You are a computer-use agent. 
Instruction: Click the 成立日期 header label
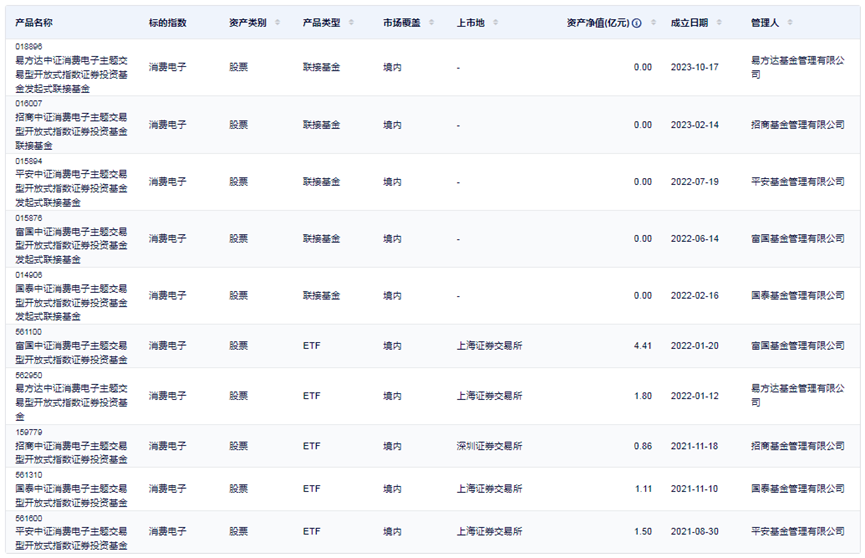[690, 23]
